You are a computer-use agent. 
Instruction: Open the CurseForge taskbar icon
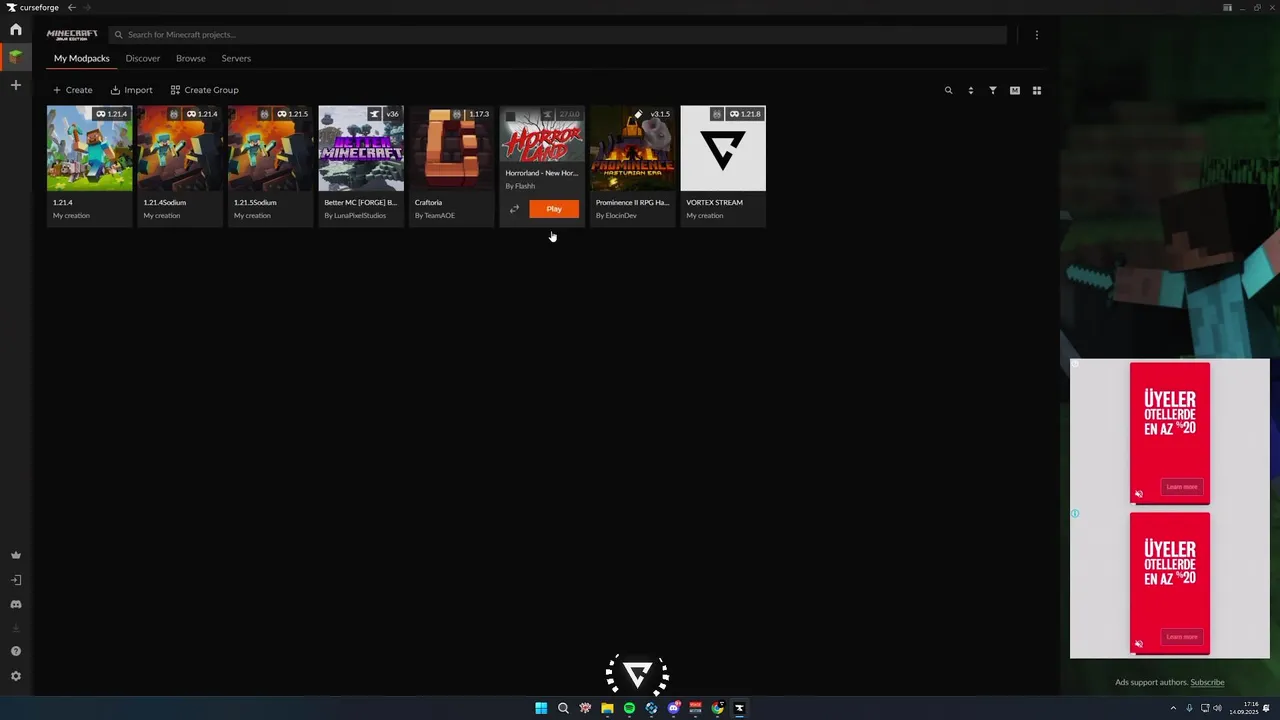739,708
